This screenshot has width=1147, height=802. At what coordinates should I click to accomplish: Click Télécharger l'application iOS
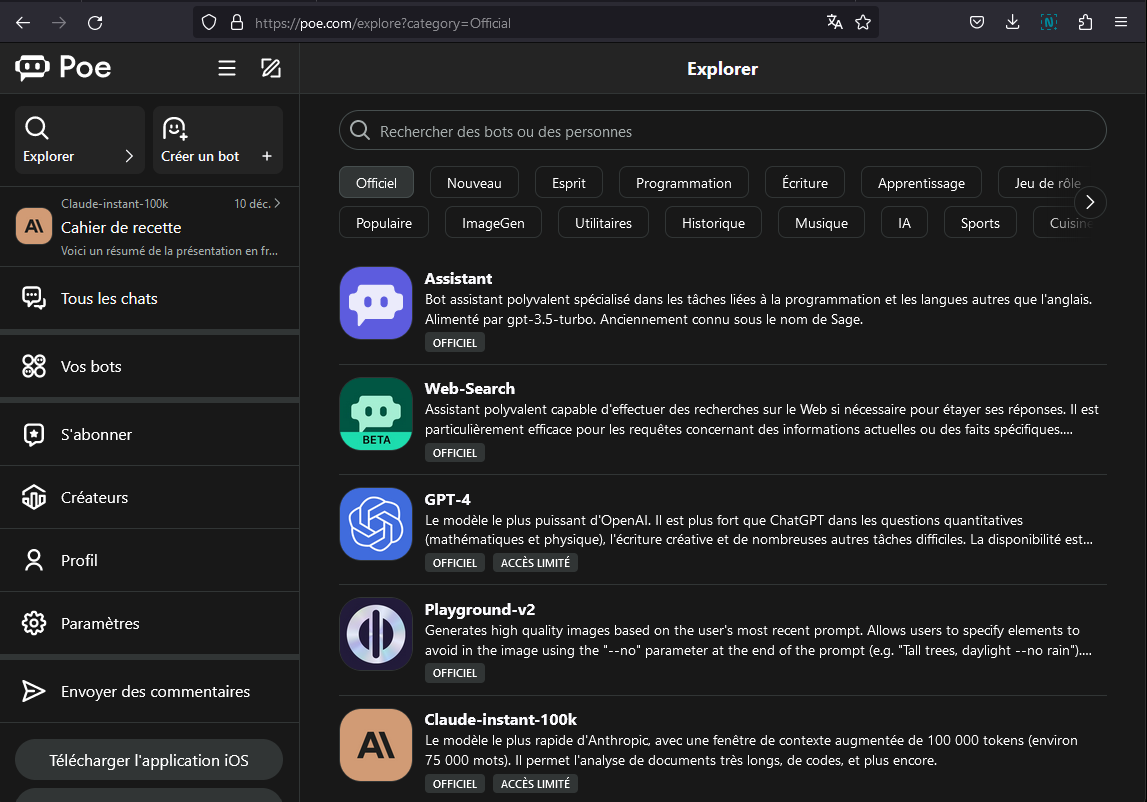point(149,760)
